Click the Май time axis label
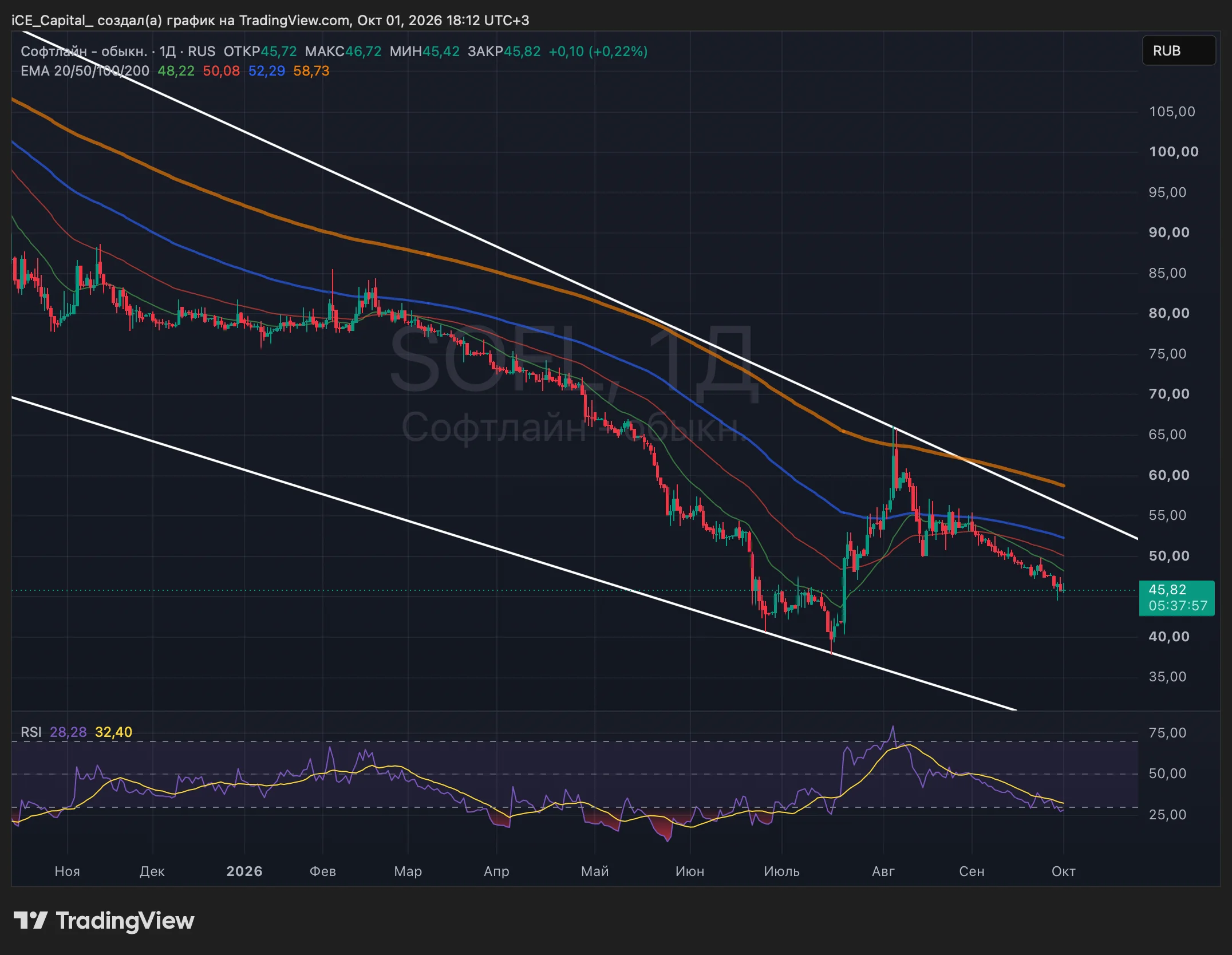 595,871
